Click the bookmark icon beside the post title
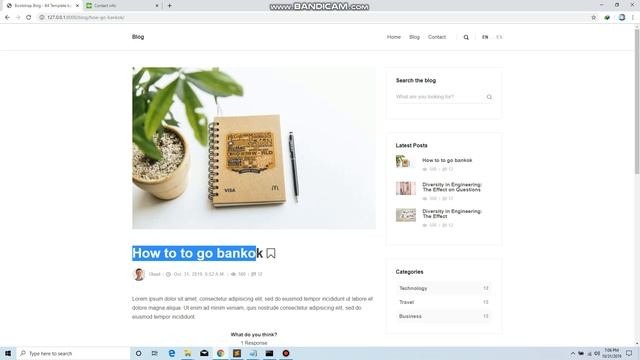This screenshot has width=640, height=360. [x=271, y=253]
